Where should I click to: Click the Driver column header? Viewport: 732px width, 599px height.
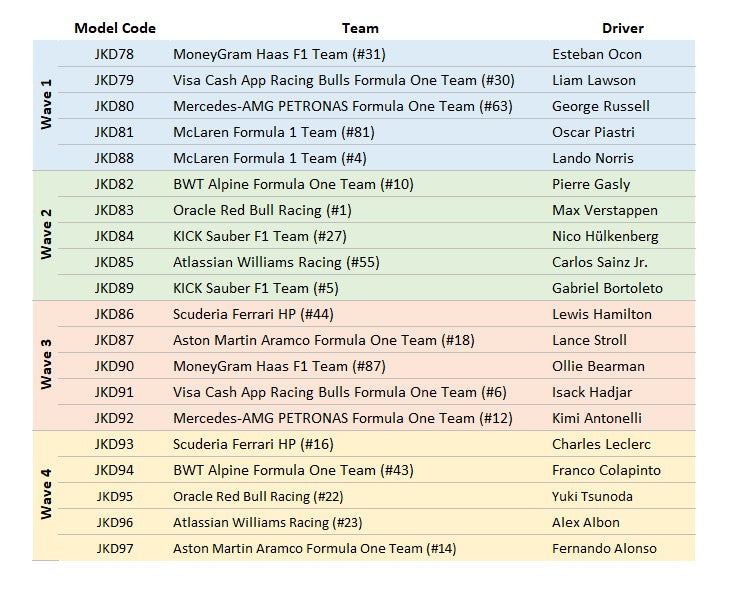623,28
